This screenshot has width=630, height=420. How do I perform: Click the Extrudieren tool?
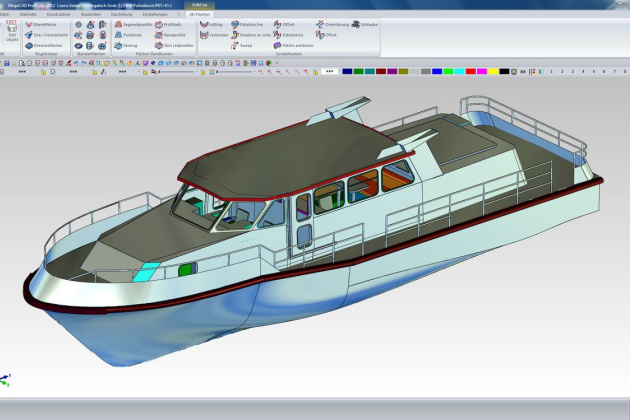(288, 35)
